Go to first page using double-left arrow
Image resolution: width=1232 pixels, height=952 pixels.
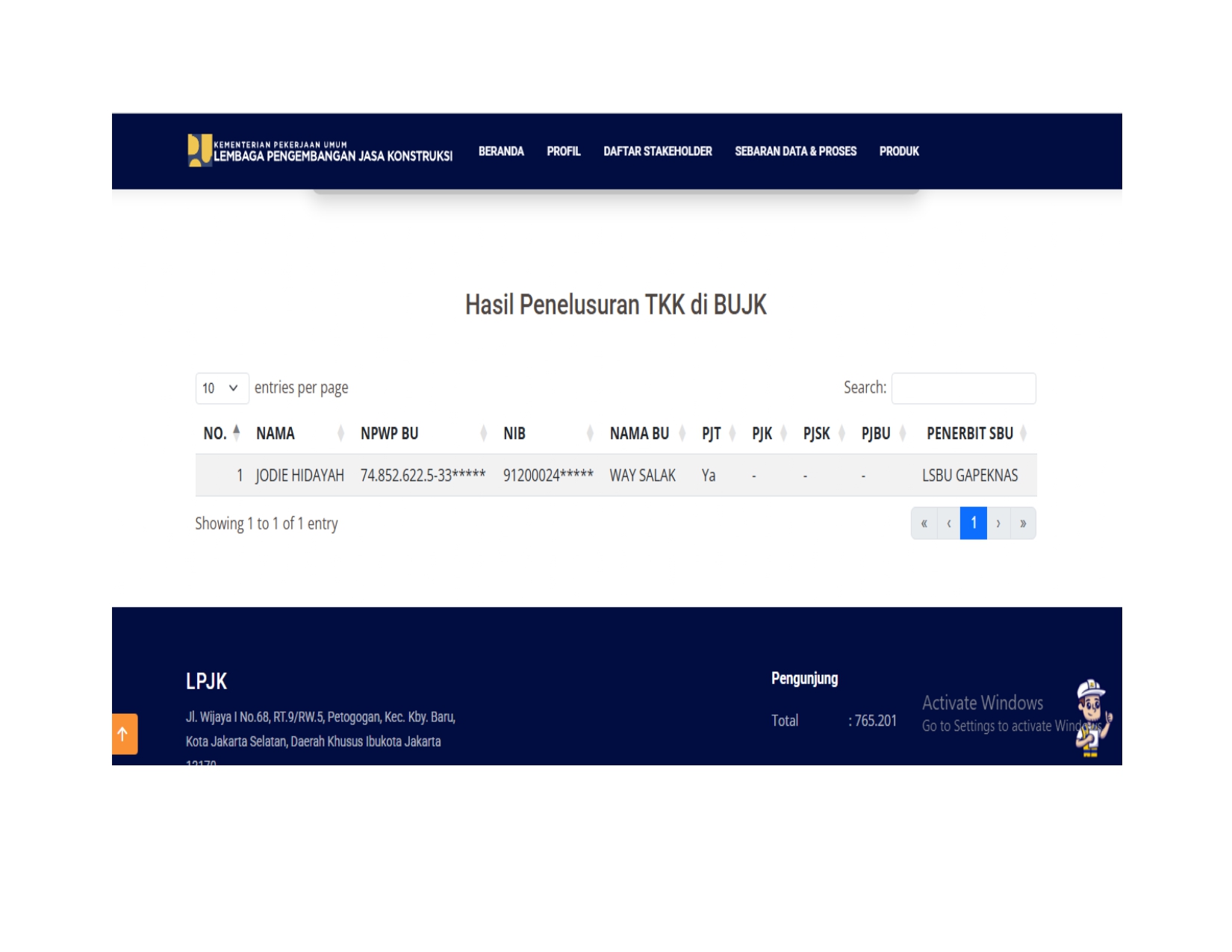point(924,523)
